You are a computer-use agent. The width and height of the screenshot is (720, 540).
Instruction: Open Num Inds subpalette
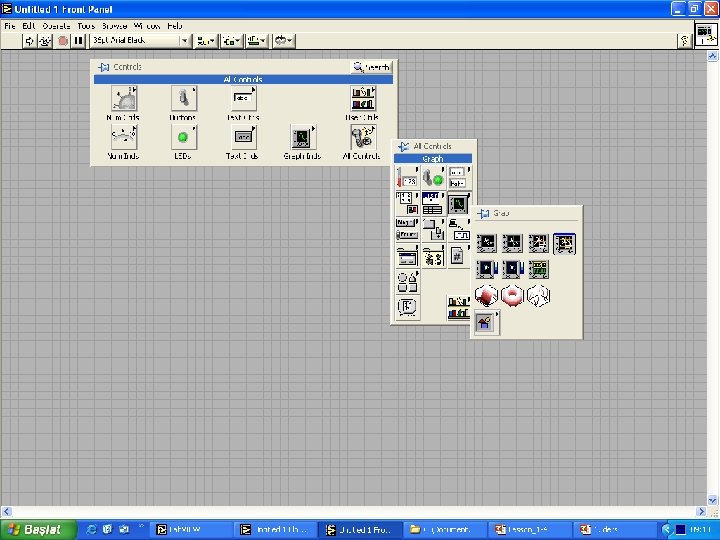click(124, 137)
